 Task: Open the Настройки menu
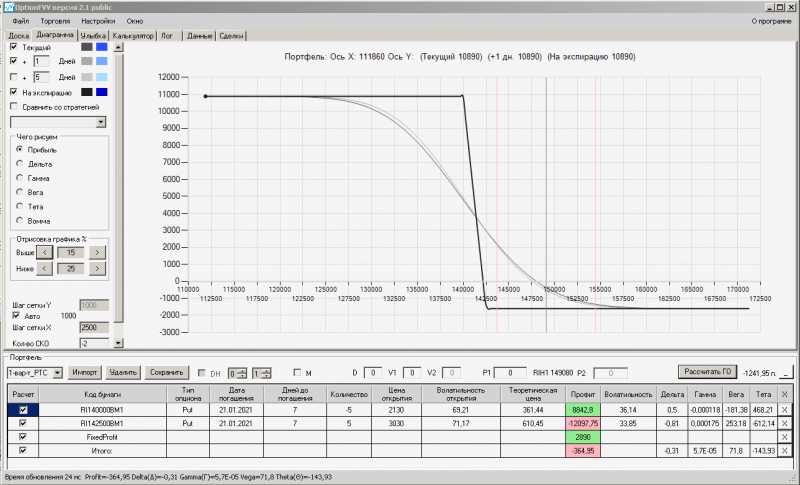coord(98,21)
